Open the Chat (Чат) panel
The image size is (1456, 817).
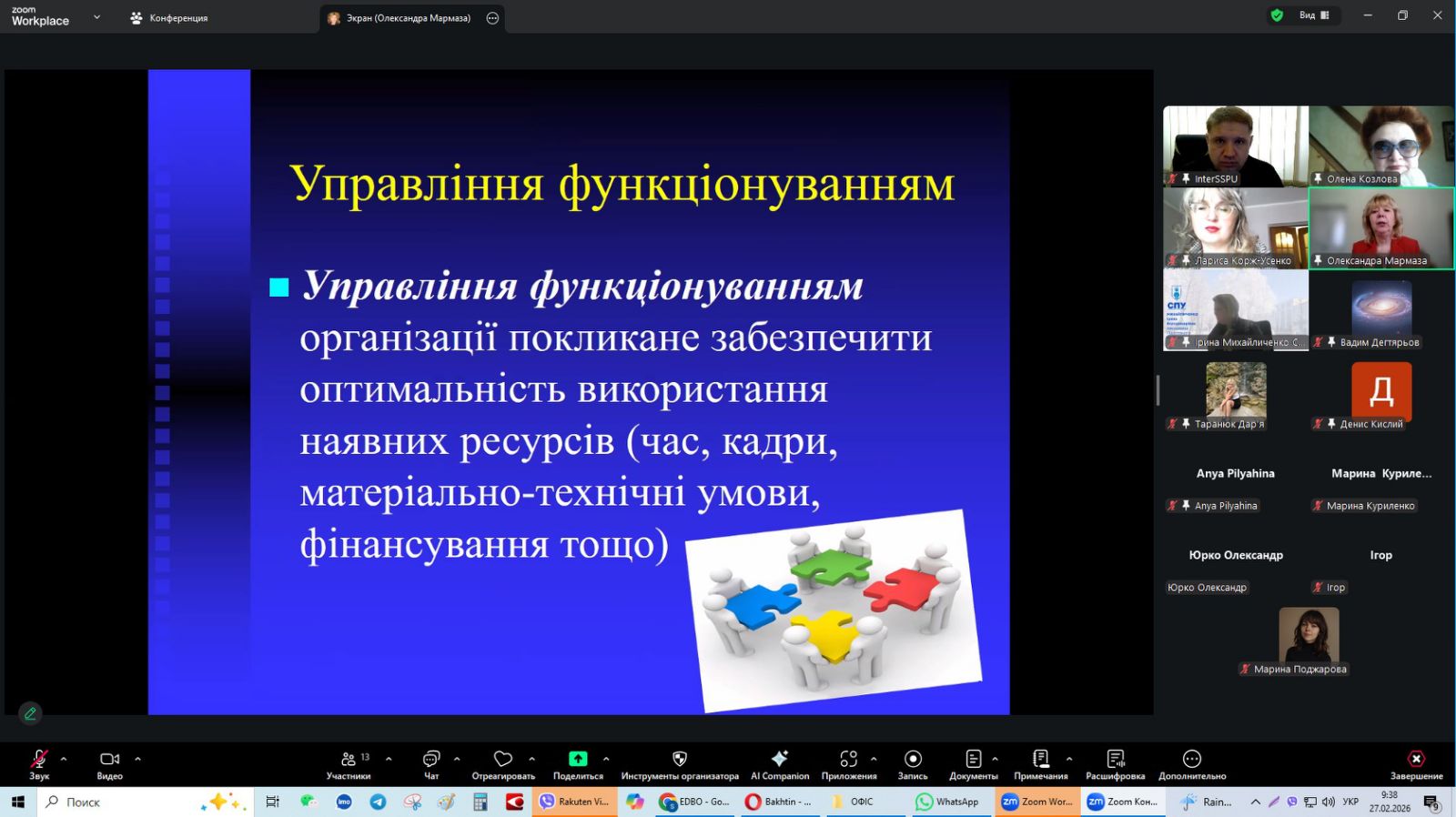point(431,760)
